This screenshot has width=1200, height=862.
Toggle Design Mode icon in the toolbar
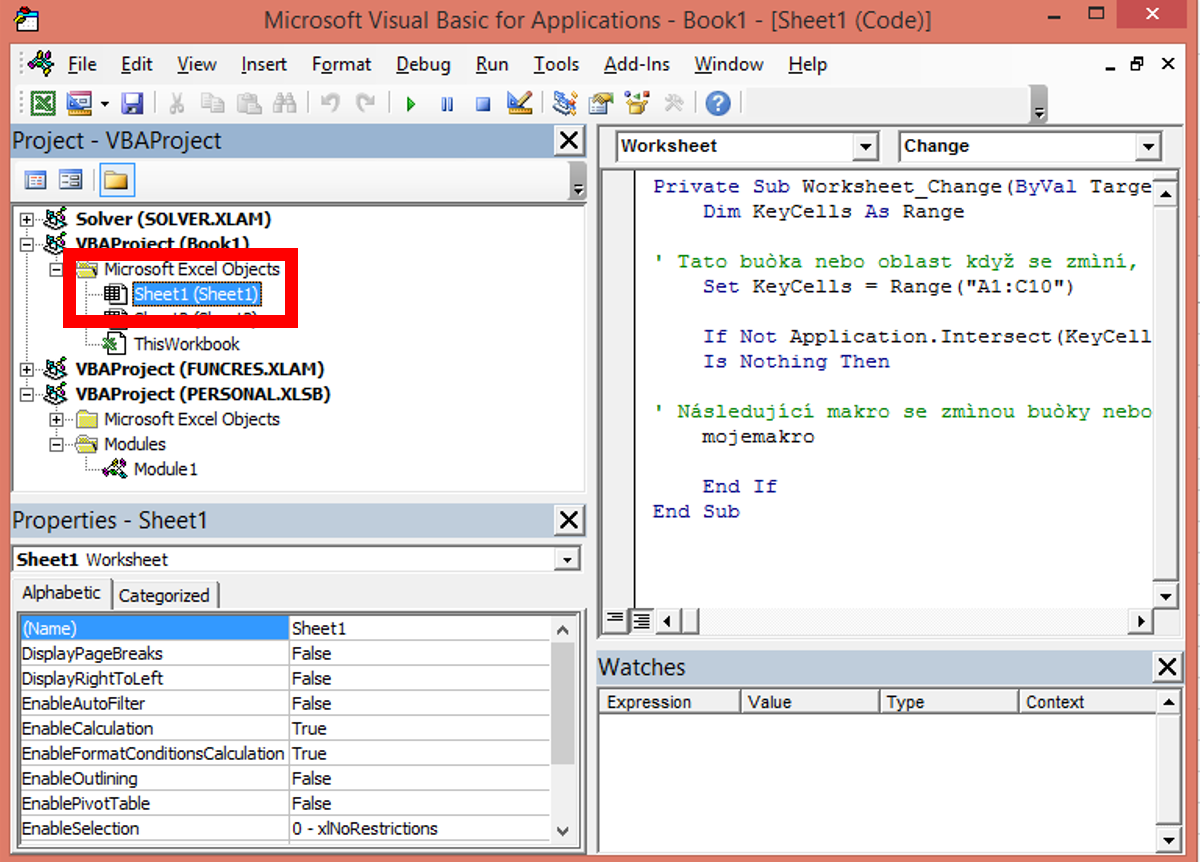(519, 103)
